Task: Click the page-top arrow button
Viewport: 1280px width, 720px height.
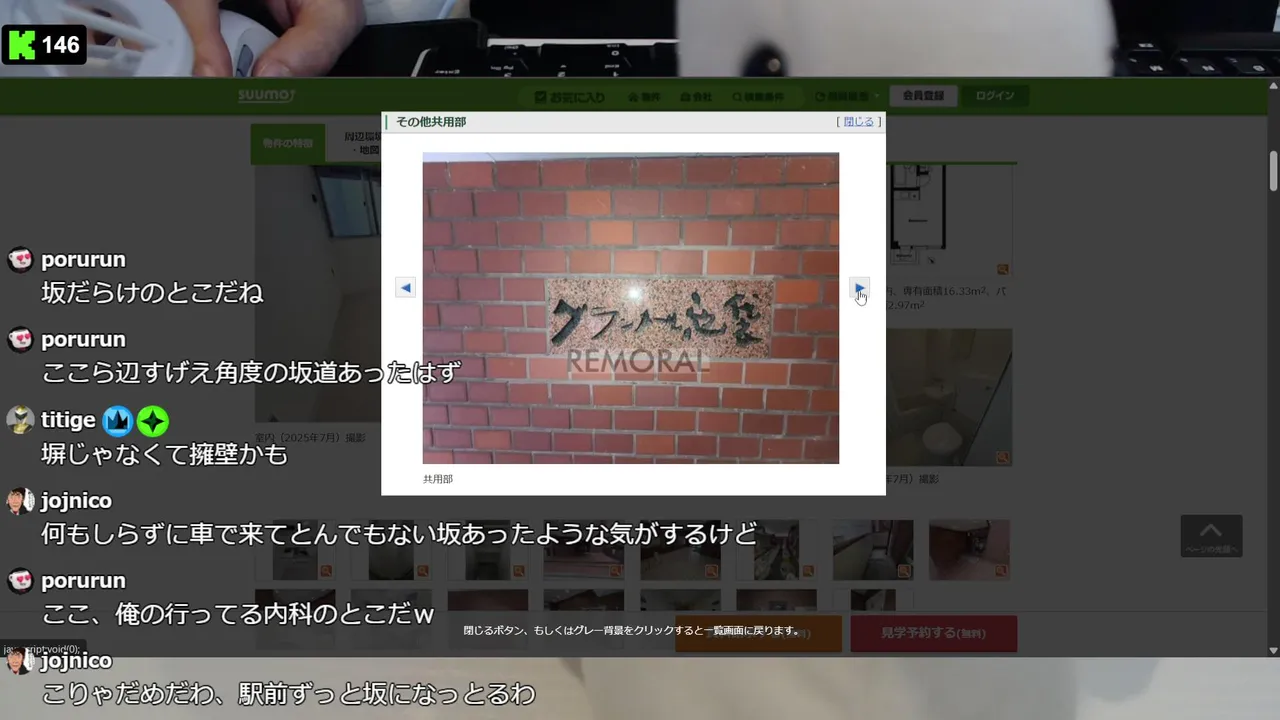Action: click(1211, 536)
